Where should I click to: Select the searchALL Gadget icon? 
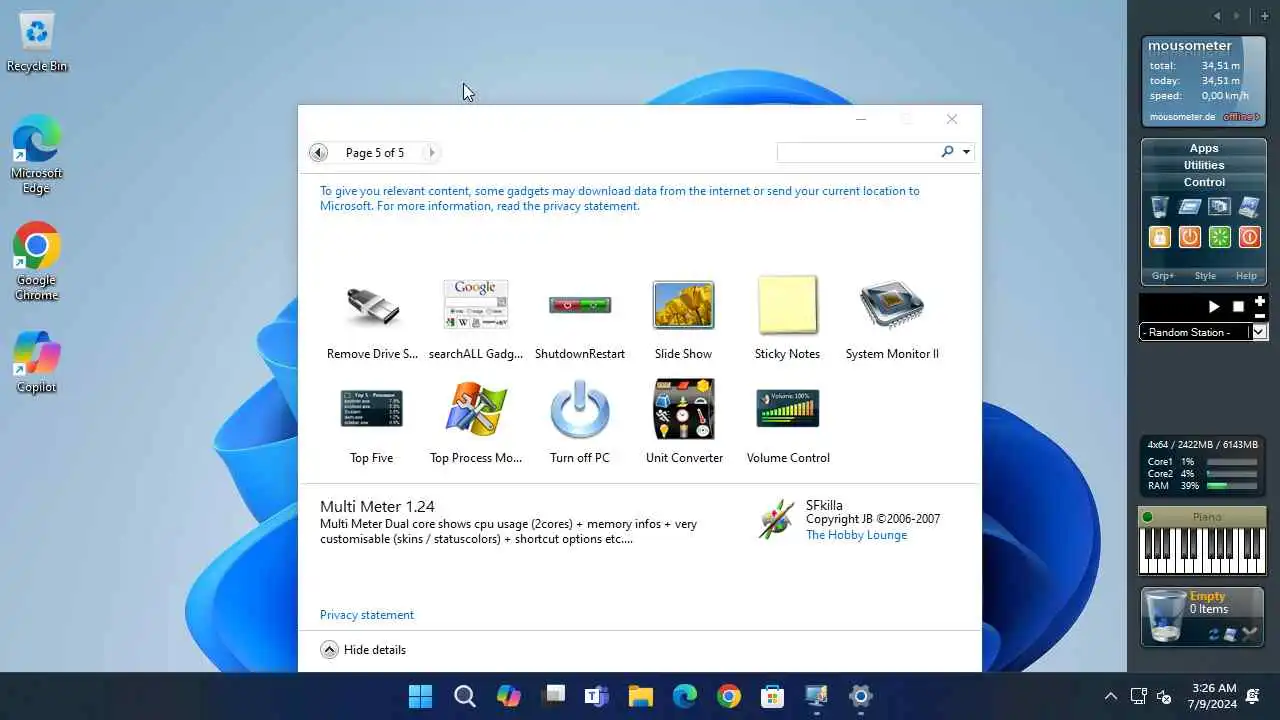point(476,305)
